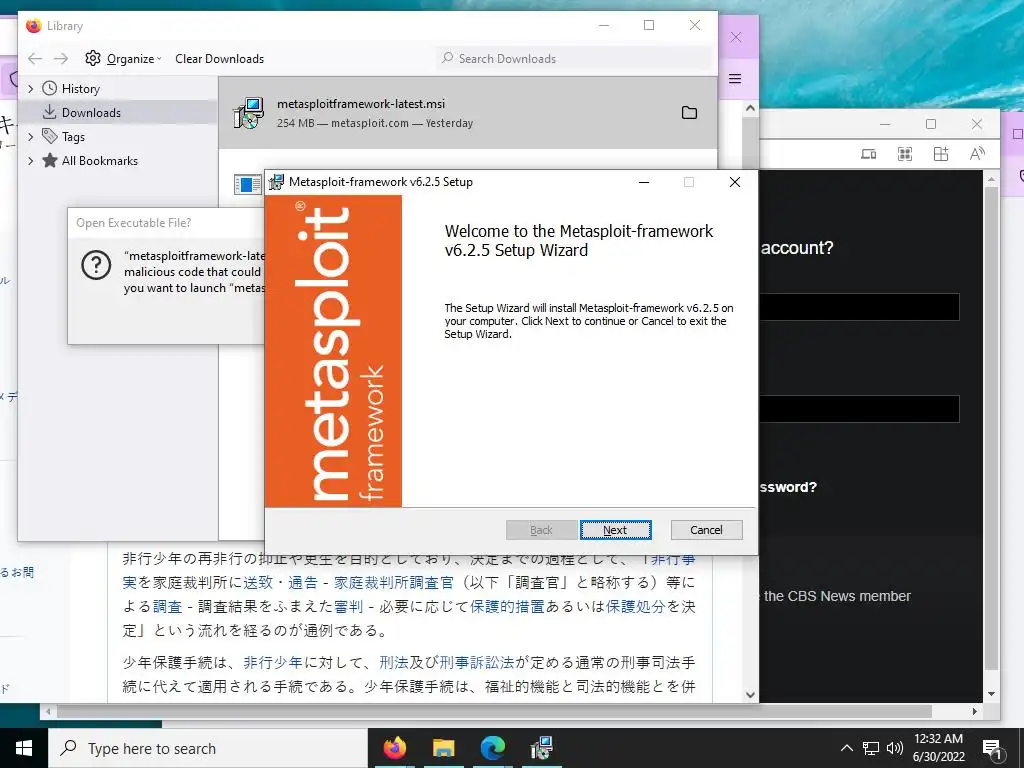
Task: Open File Explorer from taskbar
Action: 443,748
